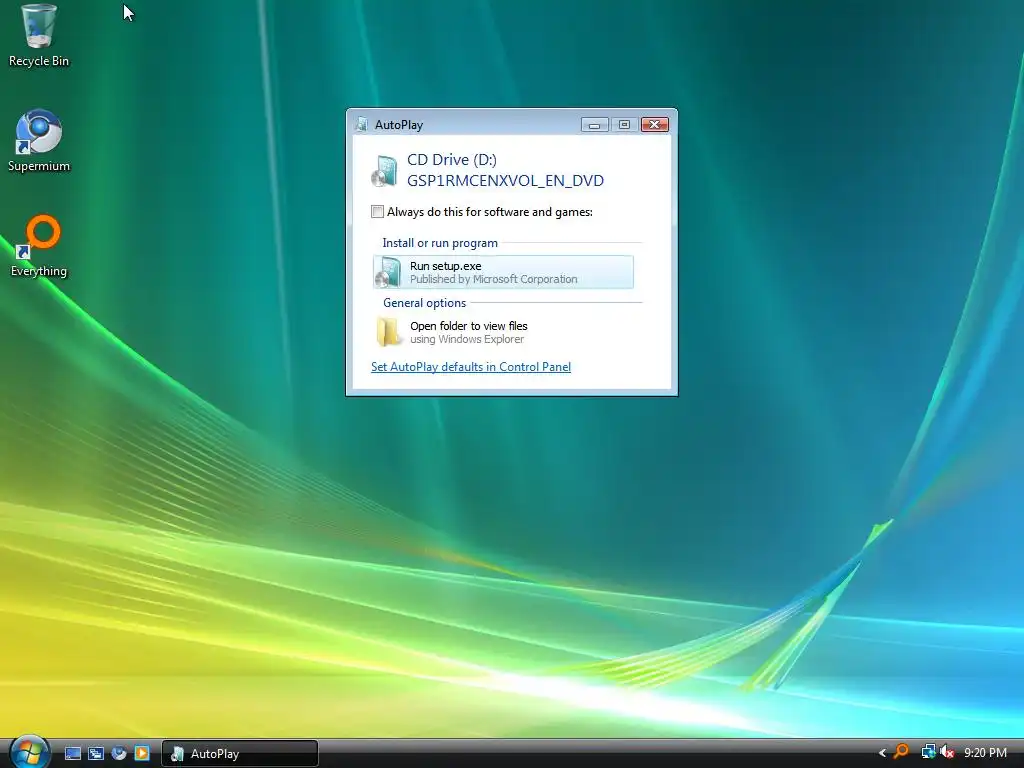The height and width of the screenshot is (768, 1024).
Task: Click the CD drive disc icon in AutoPlay
Action: tap(385, 171)
